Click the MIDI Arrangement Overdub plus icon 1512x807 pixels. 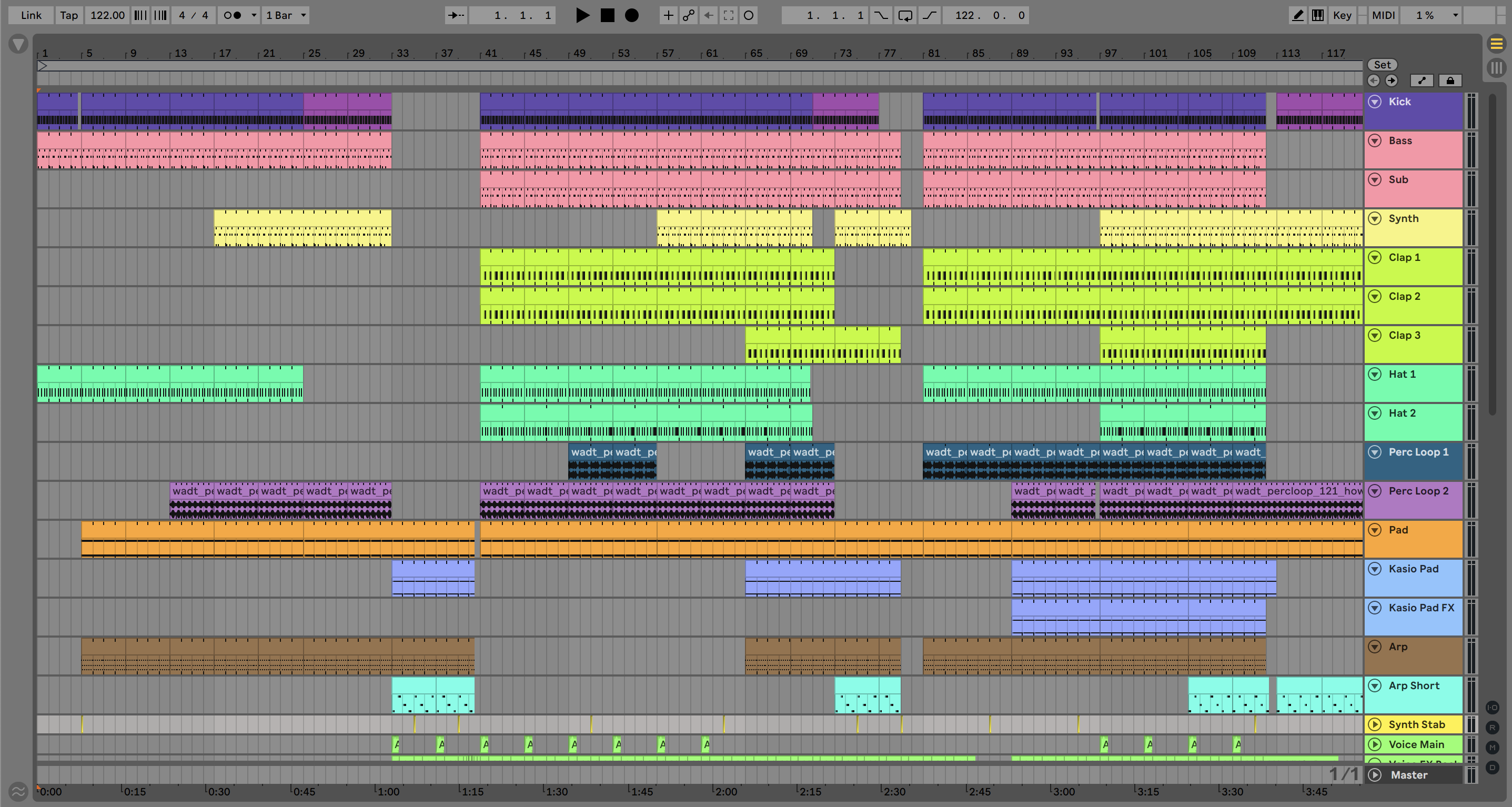coord(668,15)
